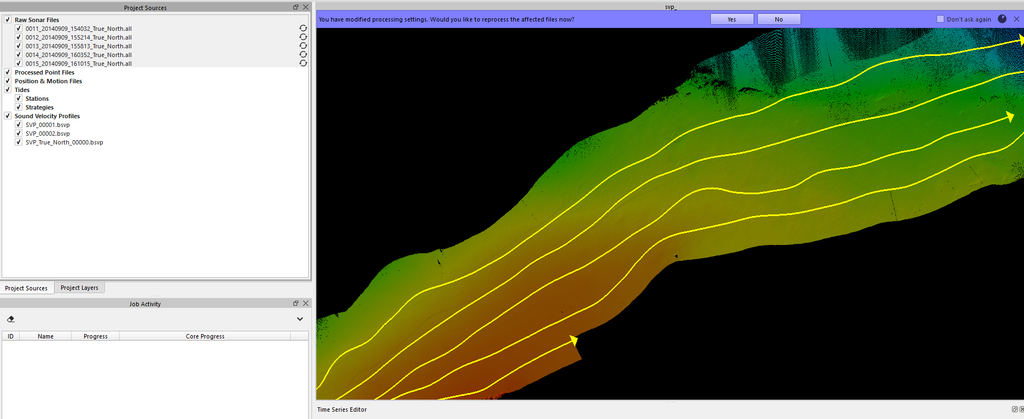
Task: Click reprocess icon for 0012_20140909_155214_True_North.all
Action: pyautogui.click(x=302, y=38)
